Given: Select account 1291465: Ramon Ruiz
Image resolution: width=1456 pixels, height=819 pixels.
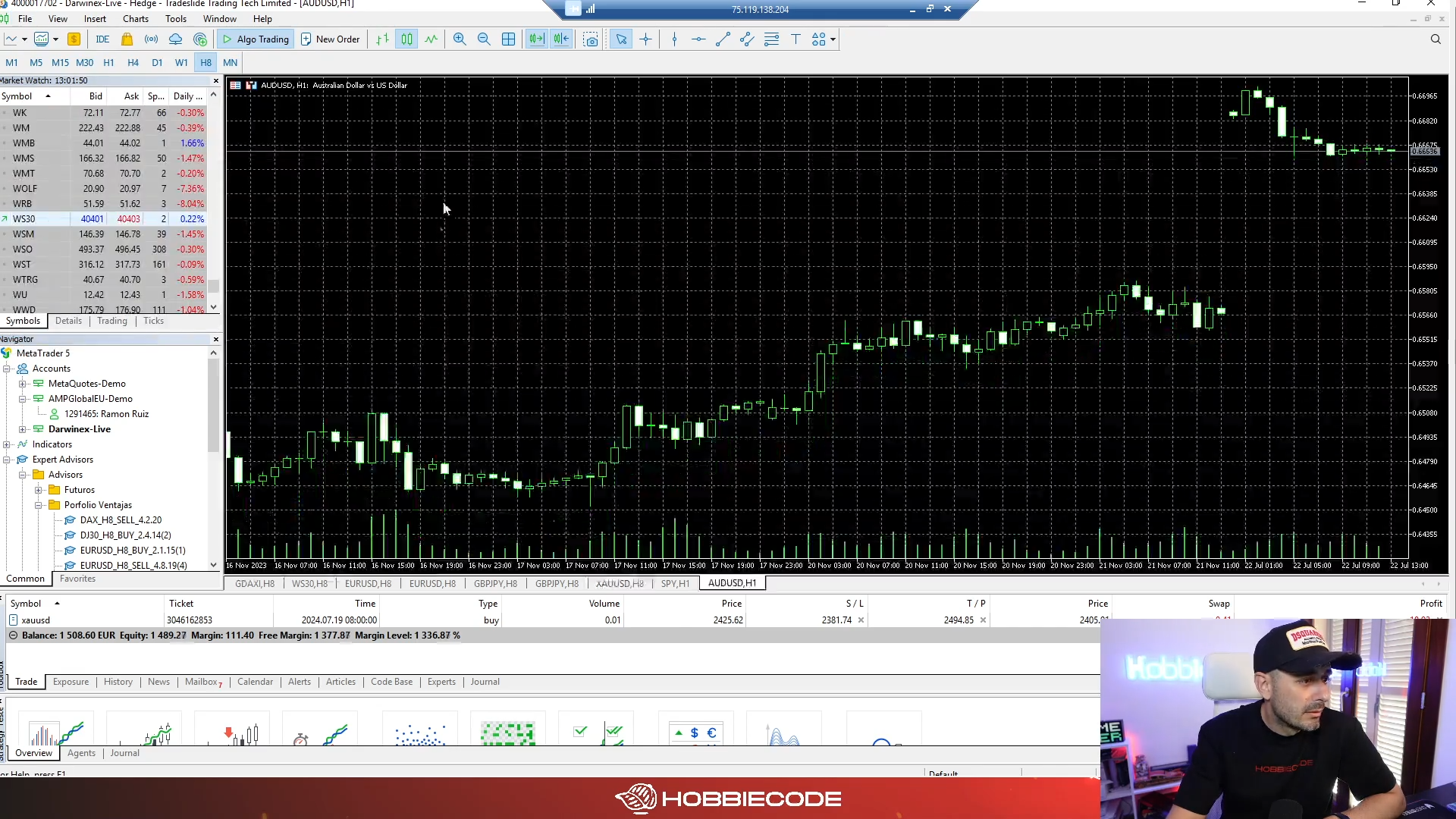Looking at the screenshot, I should 106,414.
